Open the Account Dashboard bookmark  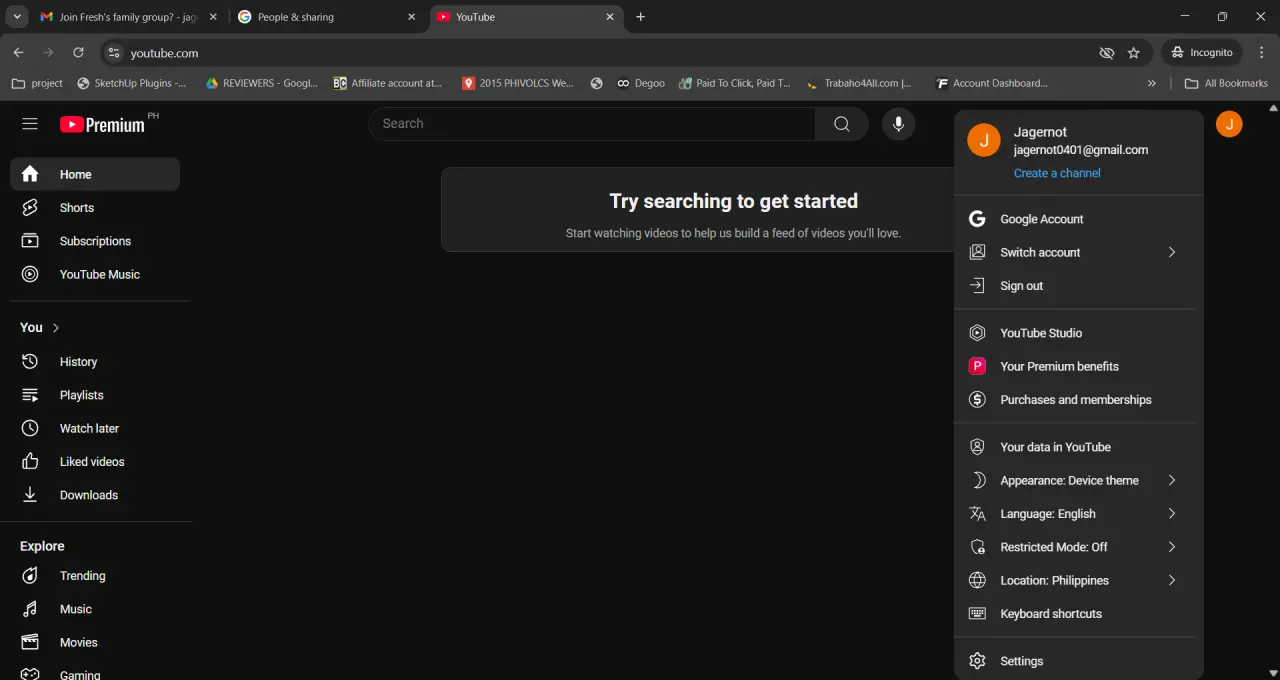click(x=992, y=83)
